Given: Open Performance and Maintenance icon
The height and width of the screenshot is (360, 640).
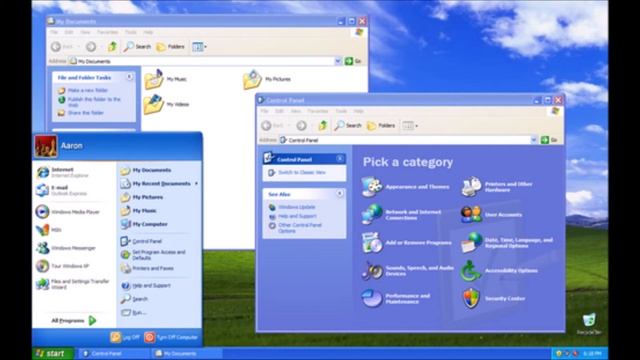Looking at the screenshot, I should tap(371, 298).
